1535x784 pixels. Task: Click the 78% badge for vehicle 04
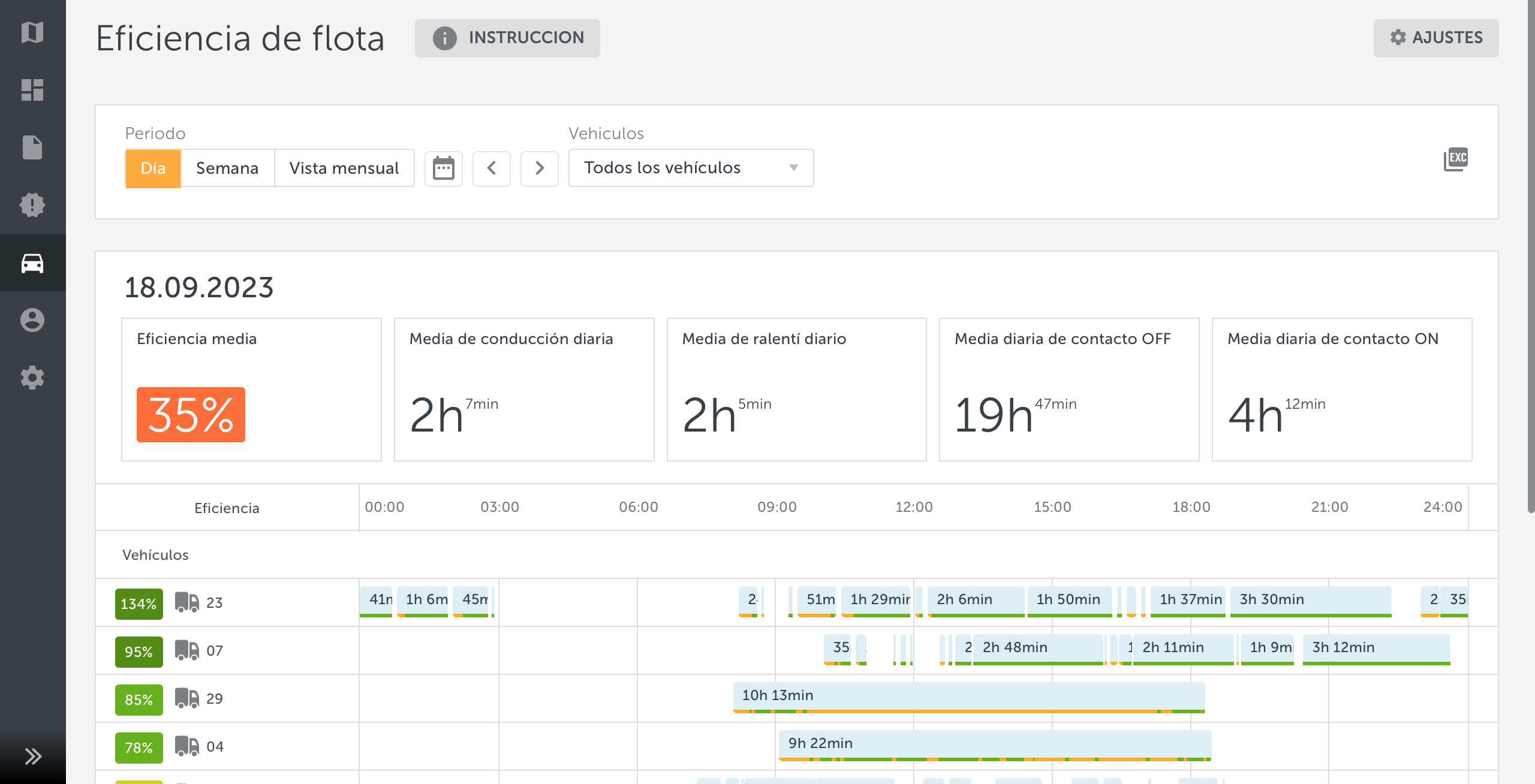click(139, 747)
